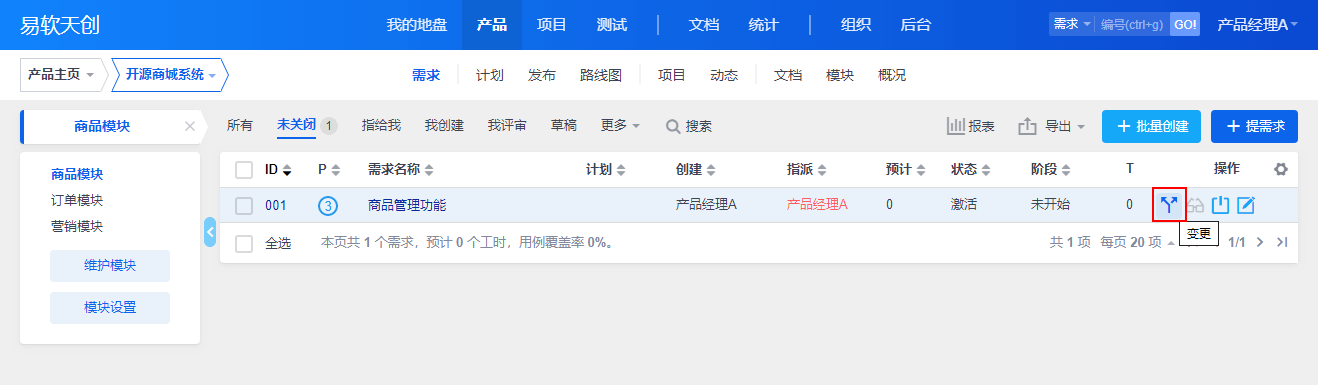Toggle the 全选 checkbox at the table footer
This screenshot has width=1318, height=385.
pos(244,243)
